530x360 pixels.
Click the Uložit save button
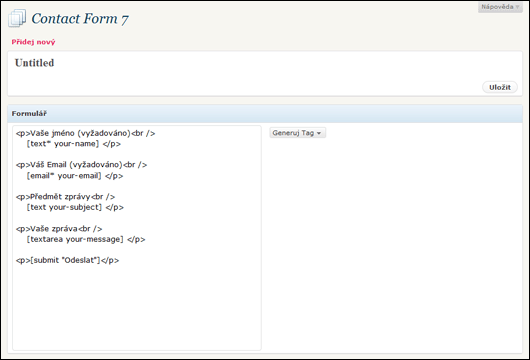coord(500,87)
